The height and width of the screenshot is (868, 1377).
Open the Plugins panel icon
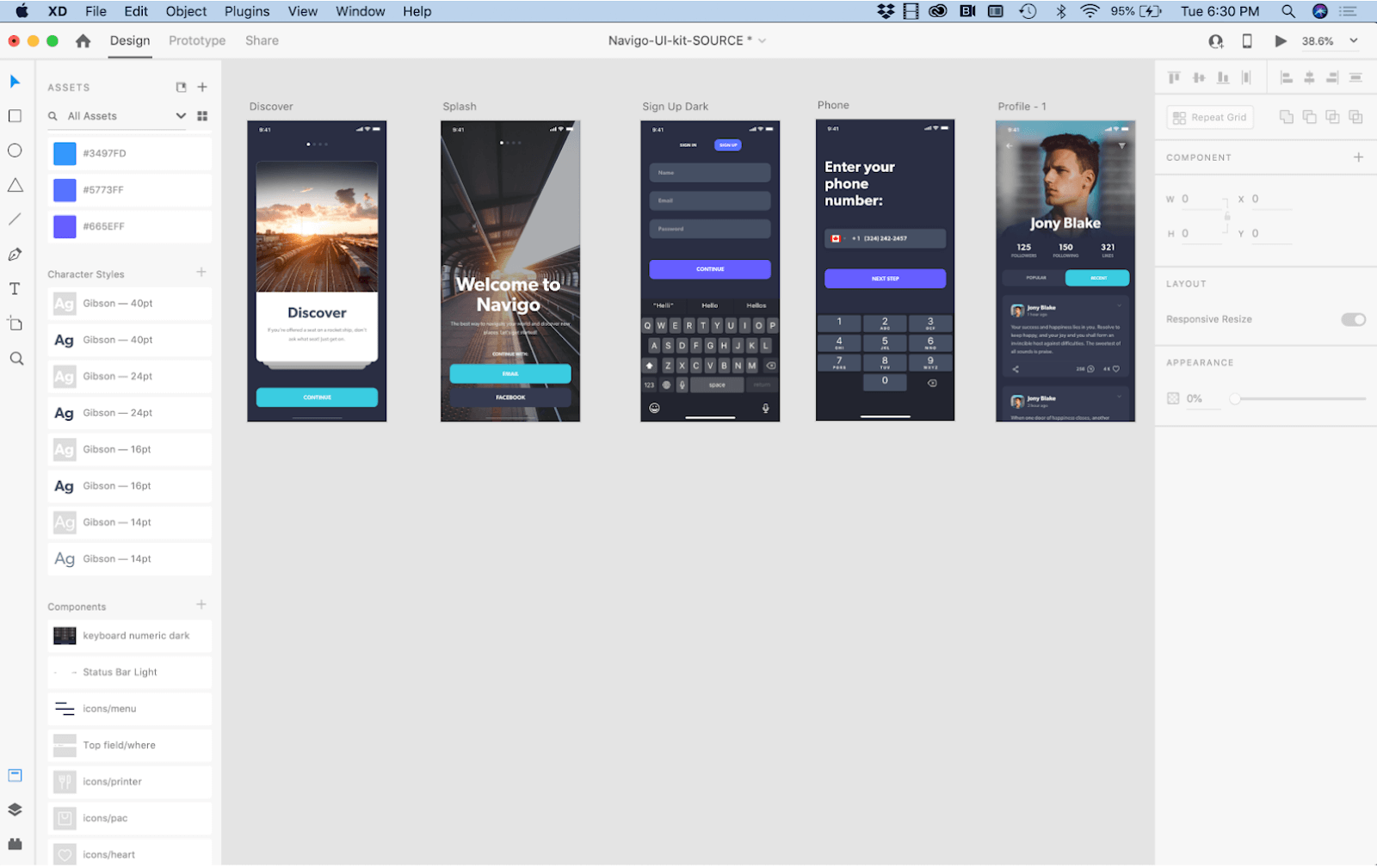15,844
